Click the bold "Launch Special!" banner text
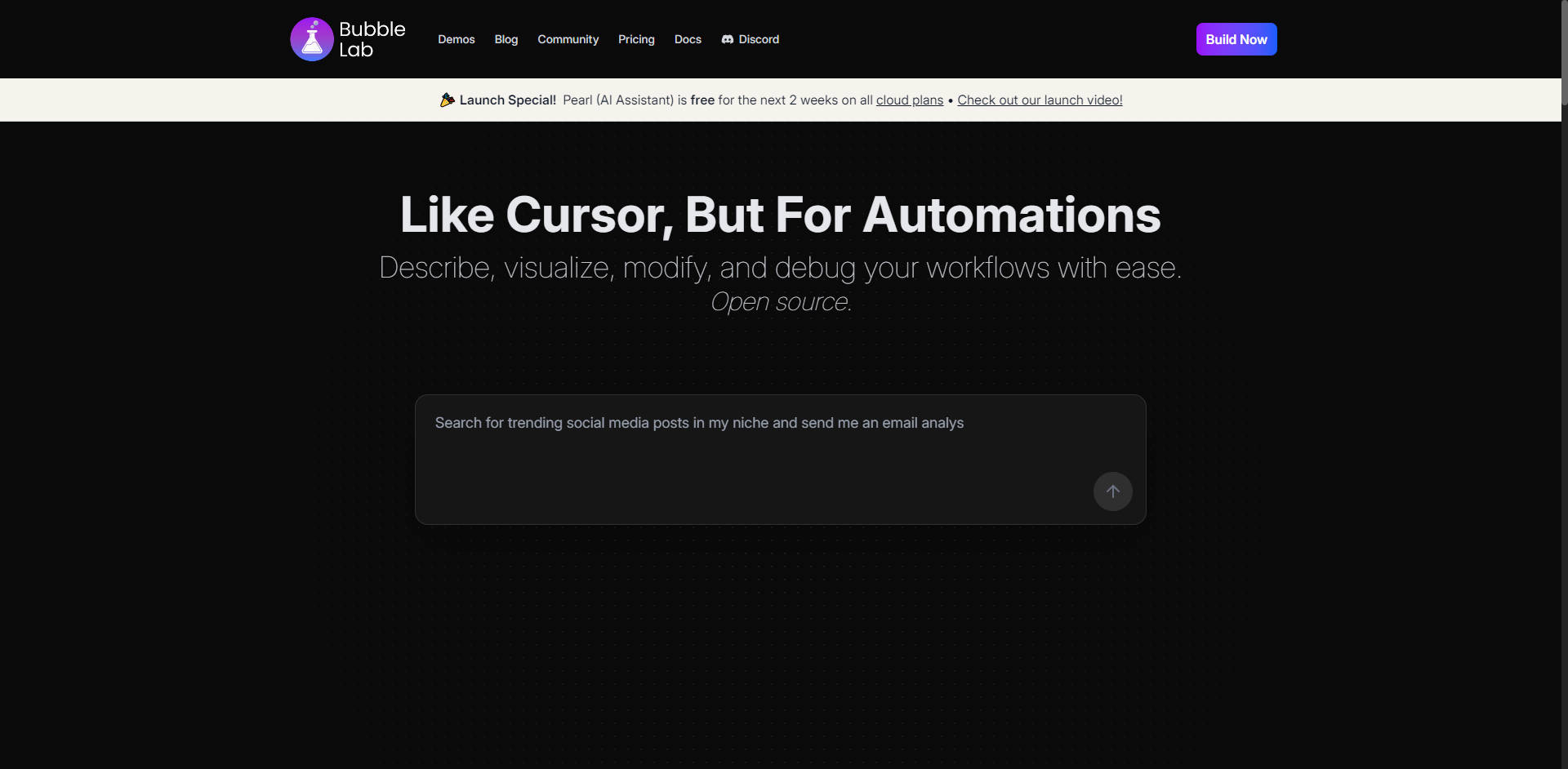The height and width of the screenshot is (769, 1568). 507,100
